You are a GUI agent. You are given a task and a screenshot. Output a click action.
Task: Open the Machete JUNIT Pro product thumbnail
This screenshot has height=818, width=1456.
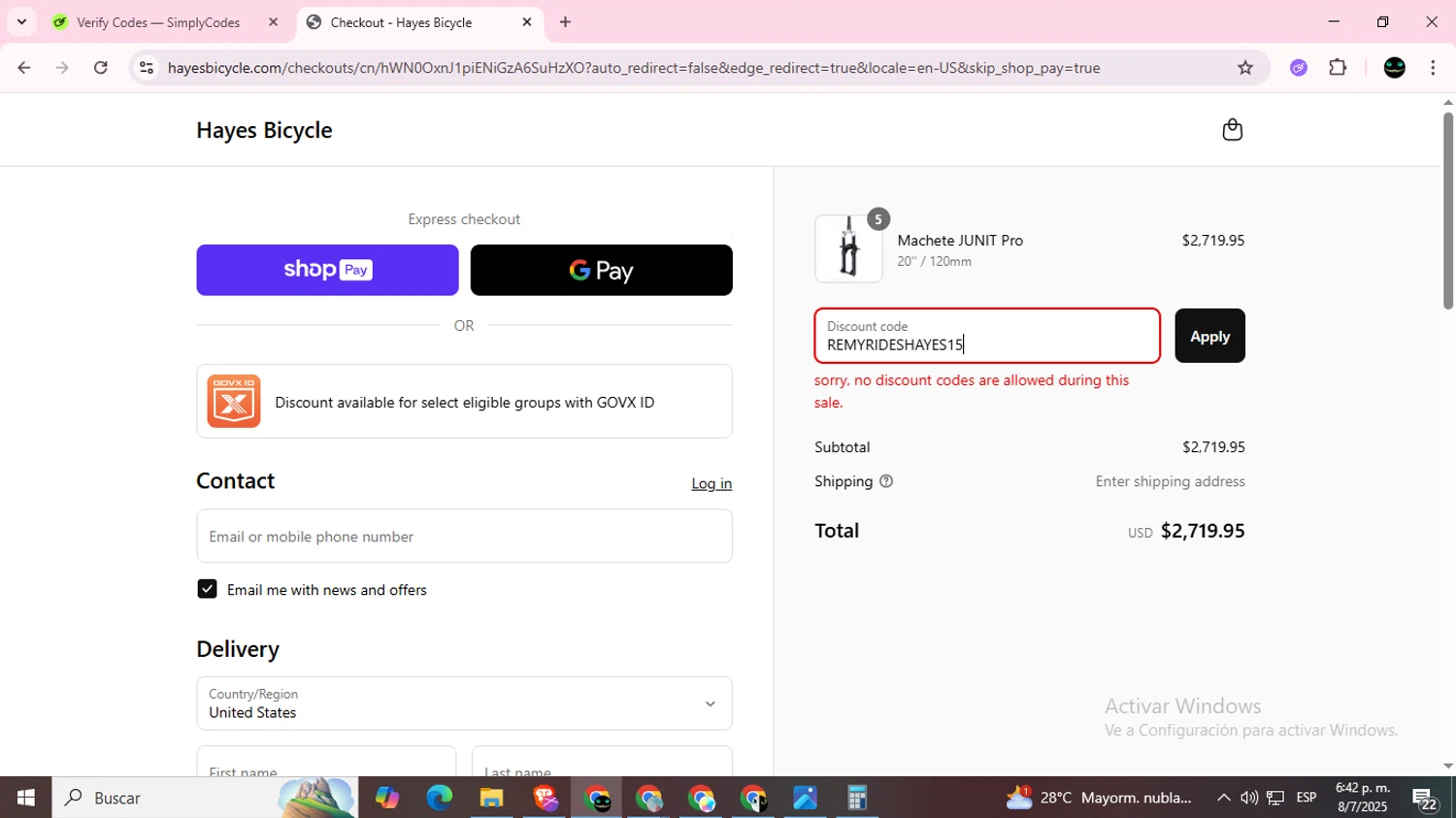pyautogui.click(x=848, y=248)
